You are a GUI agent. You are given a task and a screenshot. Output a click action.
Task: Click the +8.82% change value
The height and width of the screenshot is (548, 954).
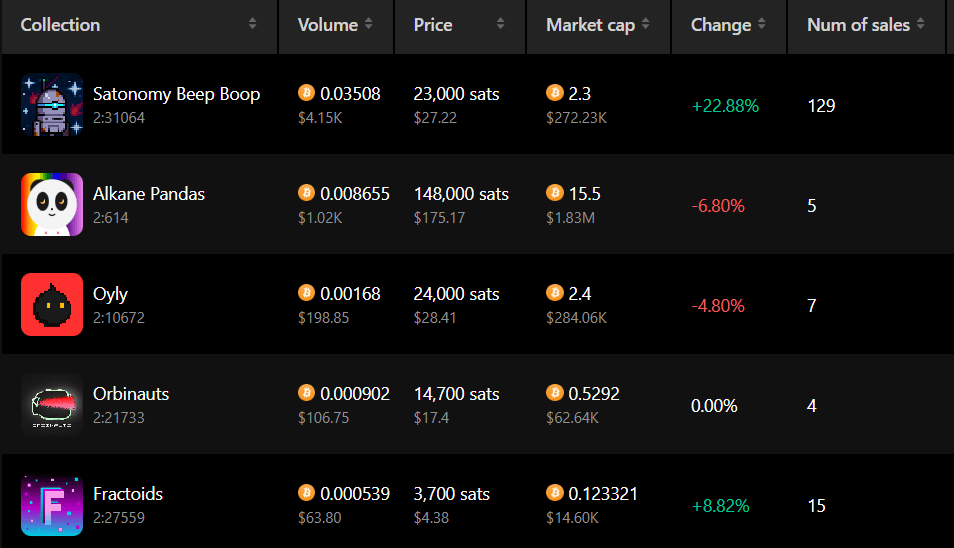(x=720, y=506)
